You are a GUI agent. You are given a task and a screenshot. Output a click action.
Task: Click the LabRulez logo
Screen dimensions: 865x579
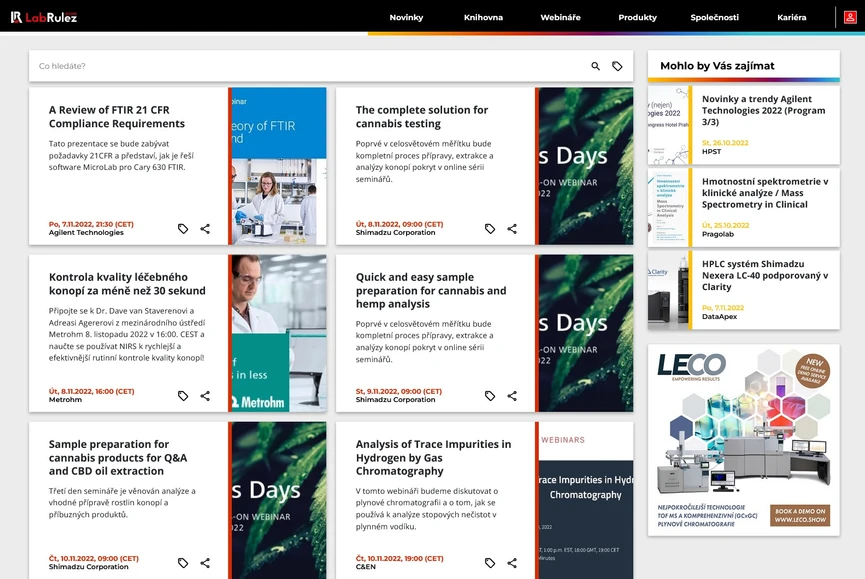(x=44, y=17)
